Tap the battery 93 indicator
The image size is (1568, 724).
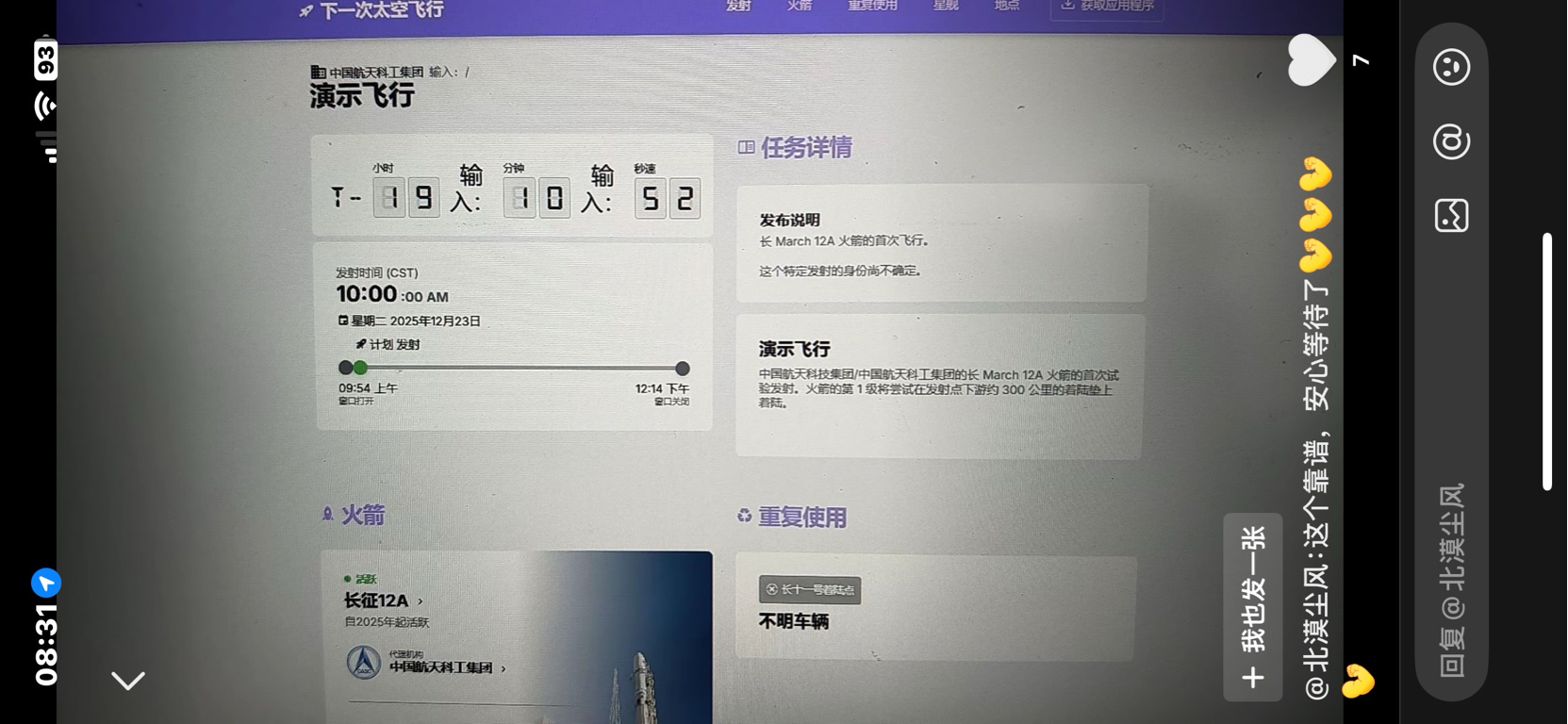(45, 61)
